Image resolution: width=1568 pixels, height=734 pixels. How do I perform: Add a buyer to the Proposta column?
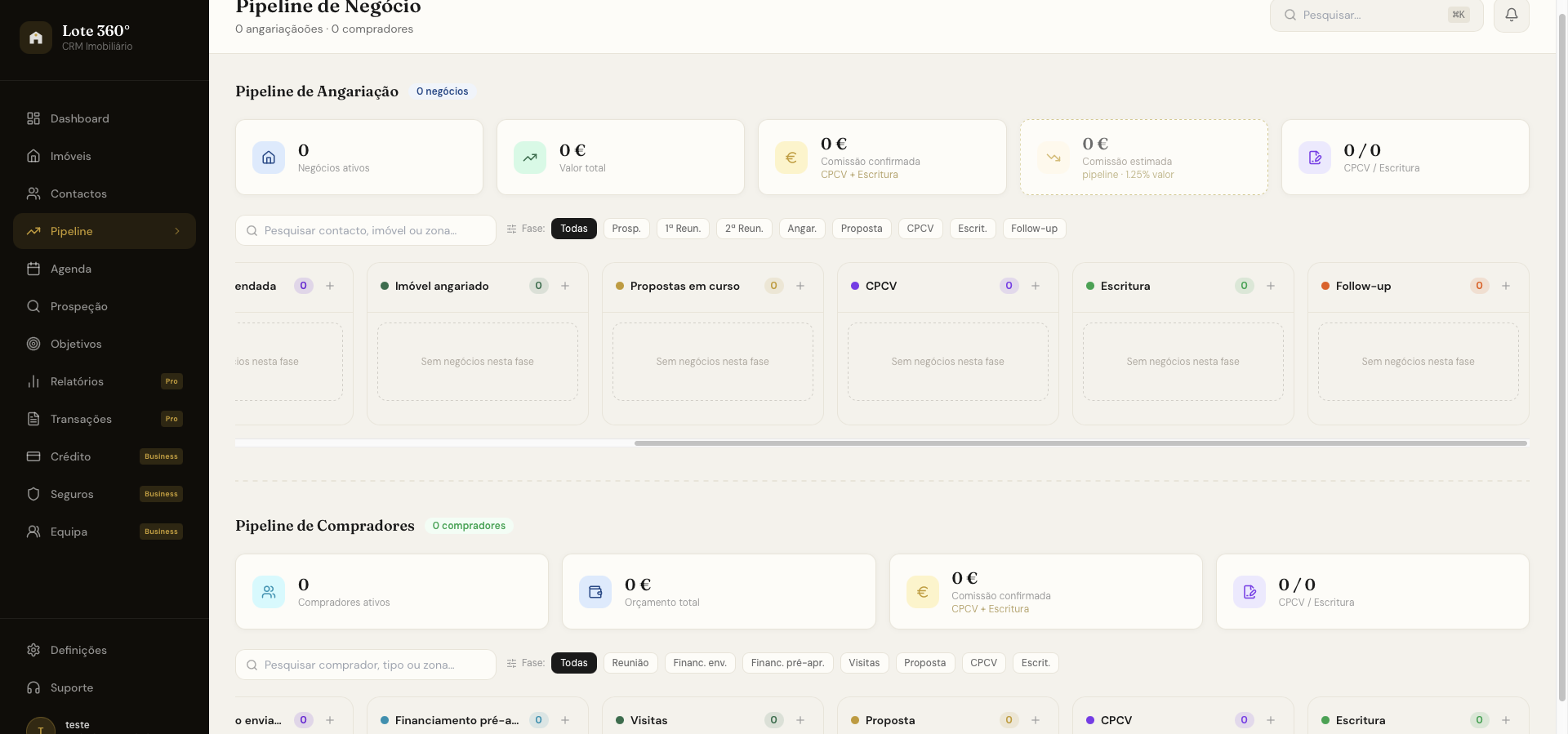point(1036,720)
